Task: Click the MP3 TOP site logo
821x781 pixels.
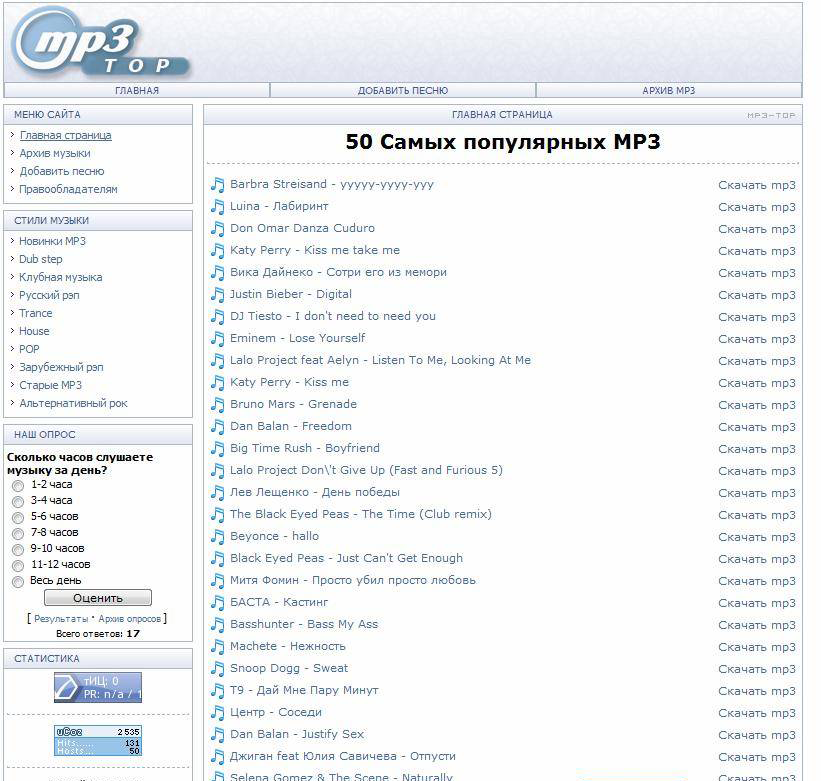Action: 101,43
